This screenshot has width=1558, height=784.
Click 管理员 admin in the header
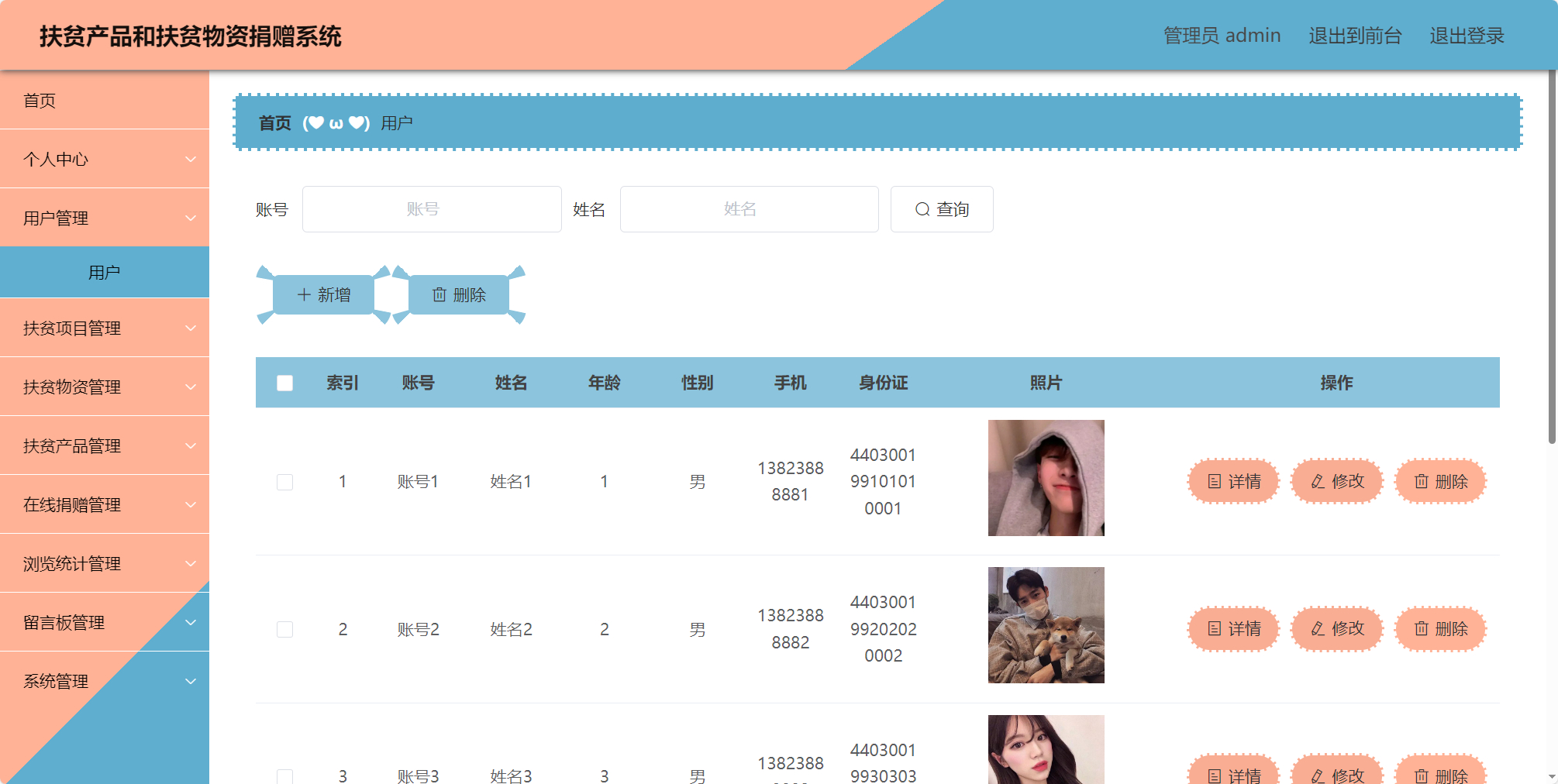tap(1222, 36)
